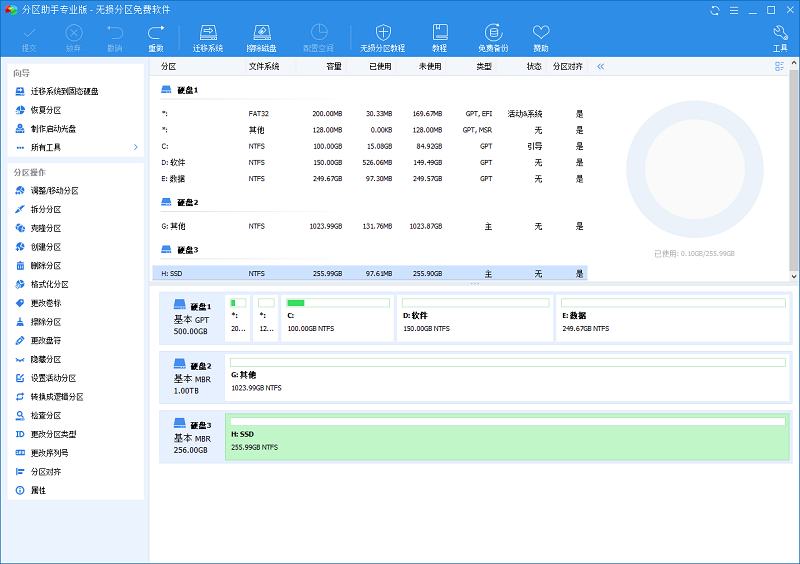Screen dimensions: 800x564
Task: Open the 无损分区教程 shield icon
Action: (383, 38)
